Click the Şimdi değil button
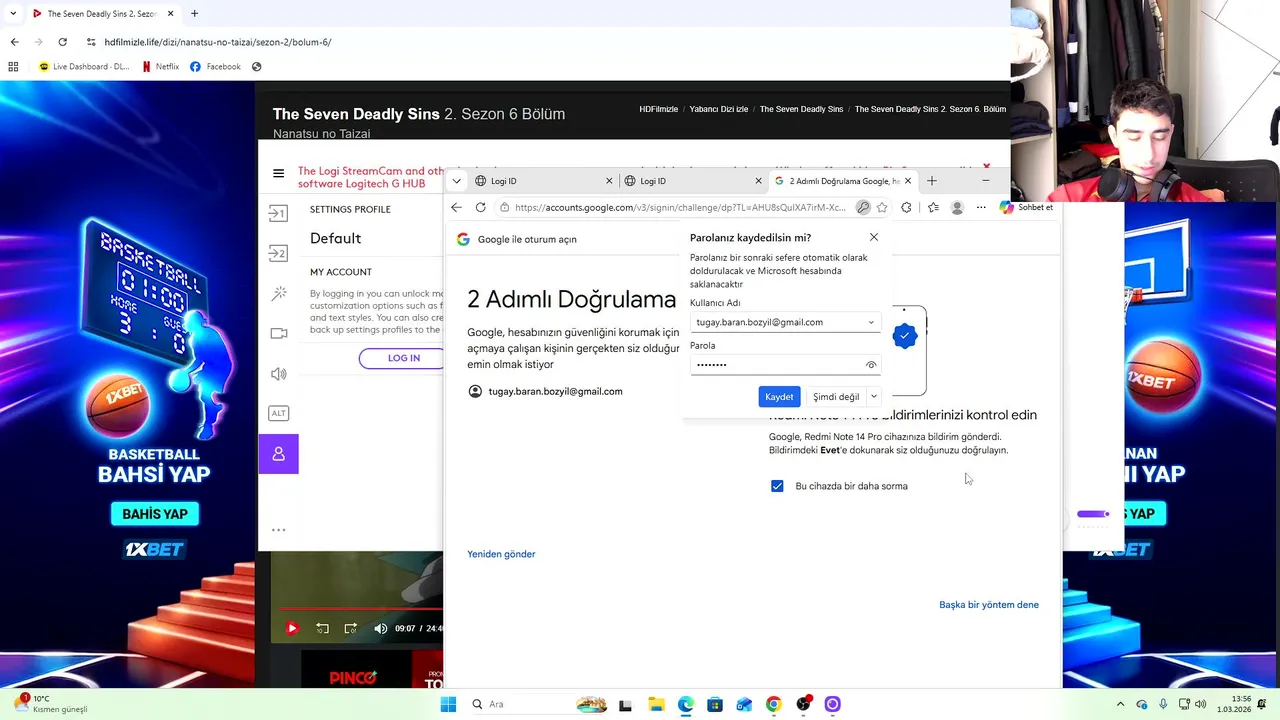This screenshot has height=720, width=1280. (836, 397)
